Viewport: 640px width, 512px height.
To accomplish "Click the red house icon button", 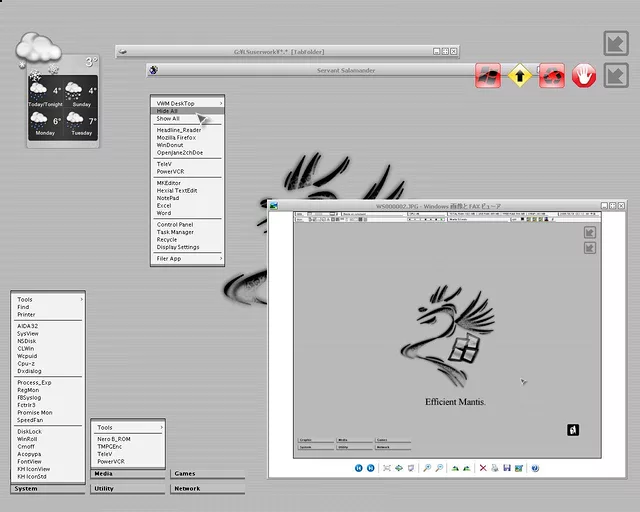I will (552, 75).
